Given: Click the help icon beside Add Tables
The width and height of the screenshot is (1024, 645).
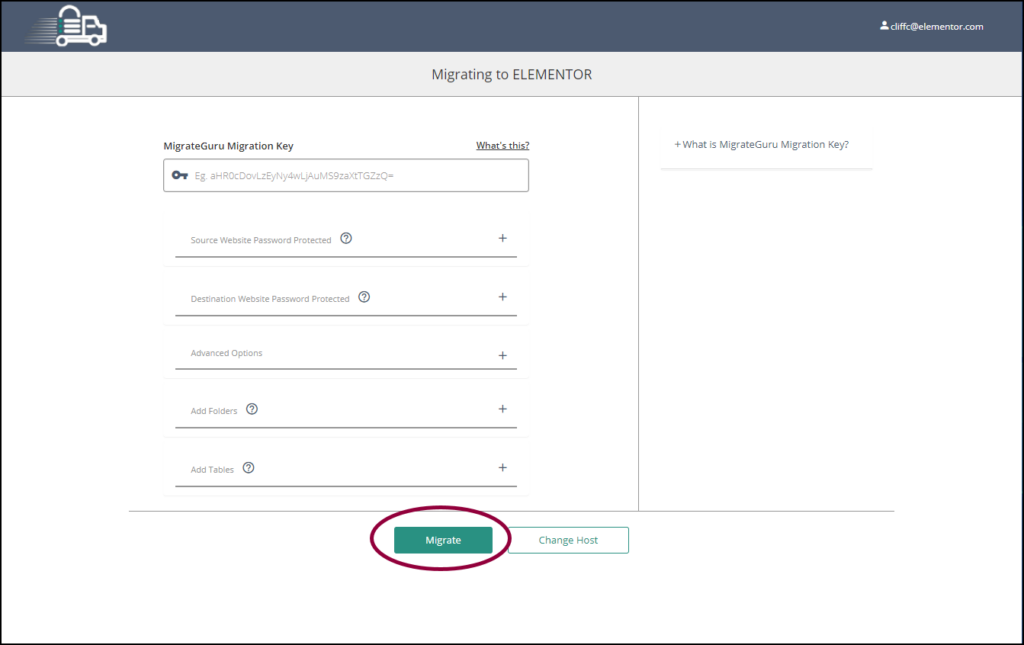Looking at the screenshot, I should coord(248,467).
